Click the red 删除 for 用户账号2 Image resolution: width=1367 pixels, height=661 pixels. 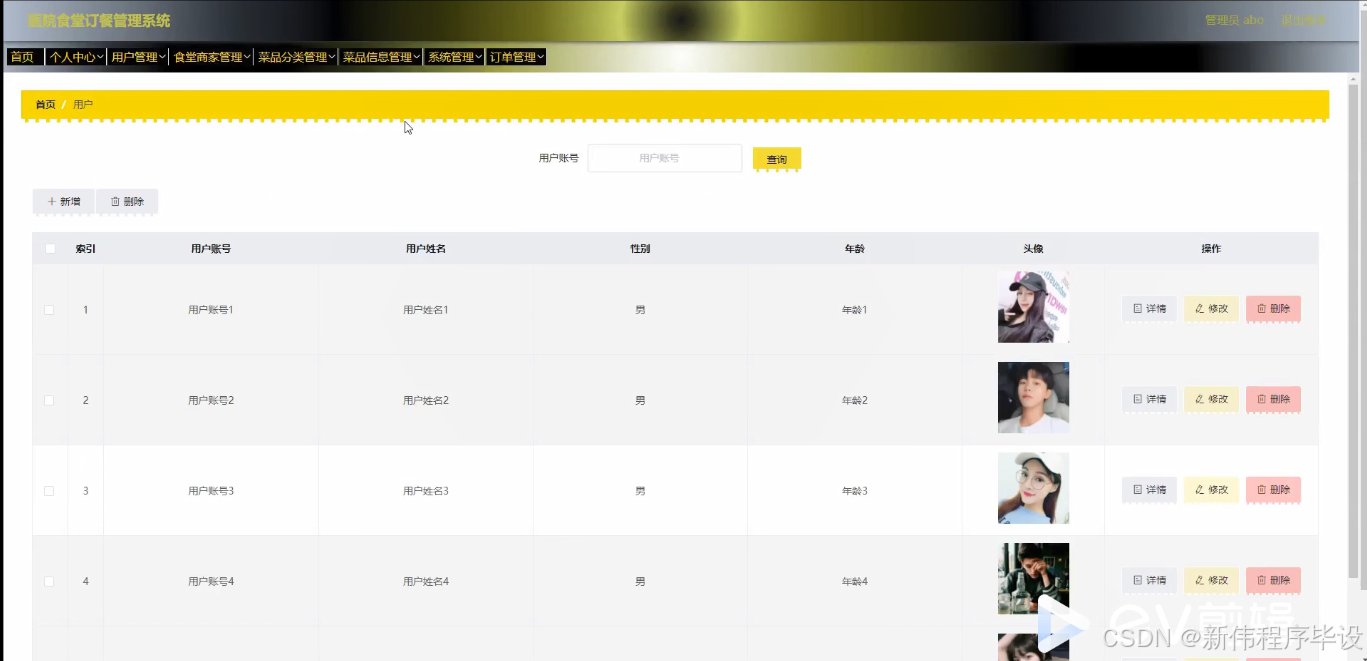click(x=1273, y=399)
